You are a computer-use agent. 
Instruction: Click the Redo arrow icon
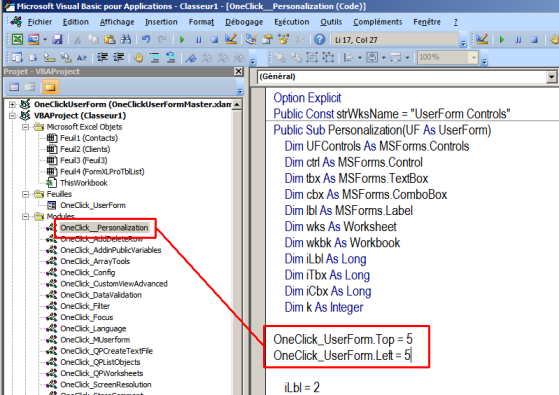pyautogui.click(x=162, y=39)
